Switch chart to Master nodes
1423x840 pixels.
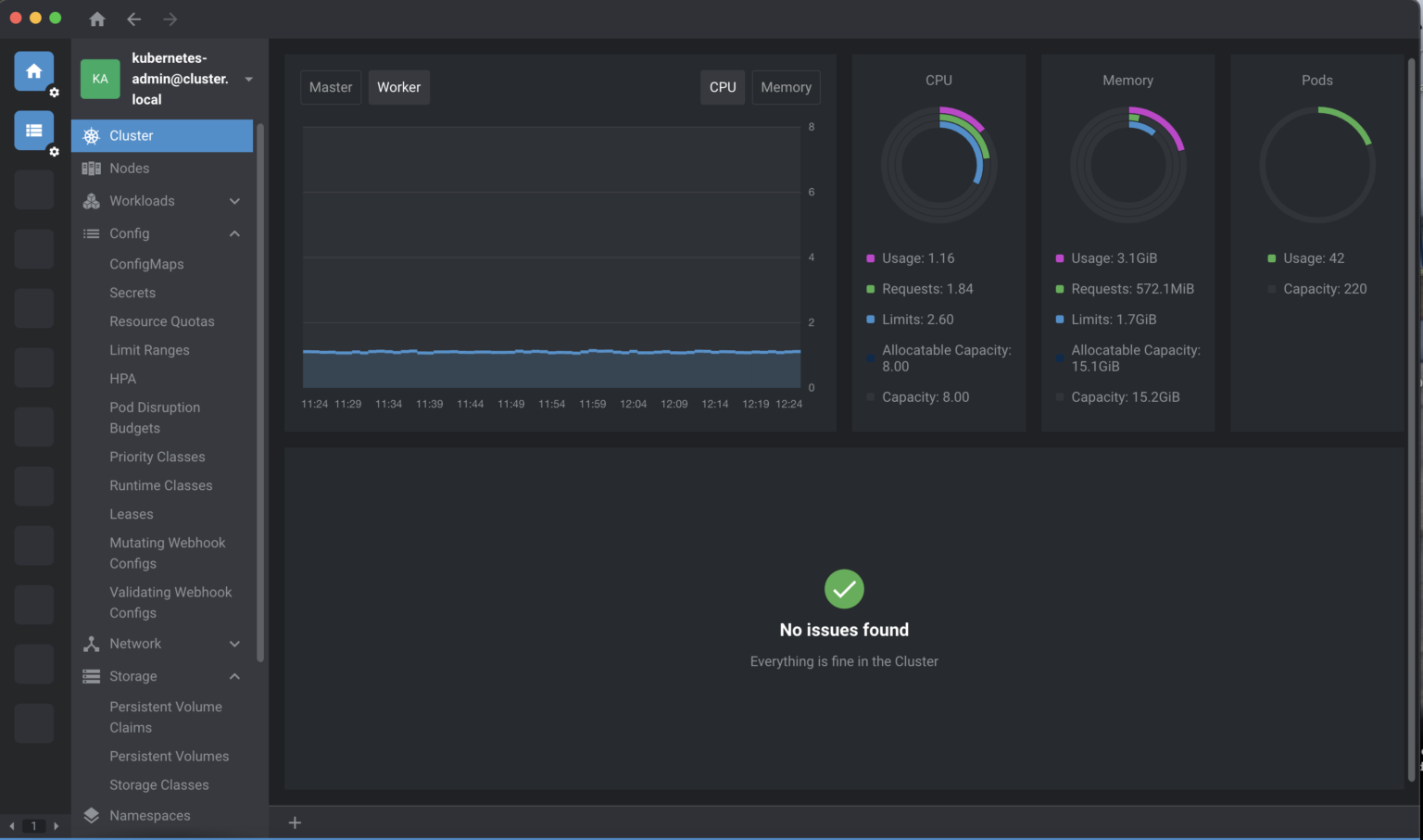(331, 87)
